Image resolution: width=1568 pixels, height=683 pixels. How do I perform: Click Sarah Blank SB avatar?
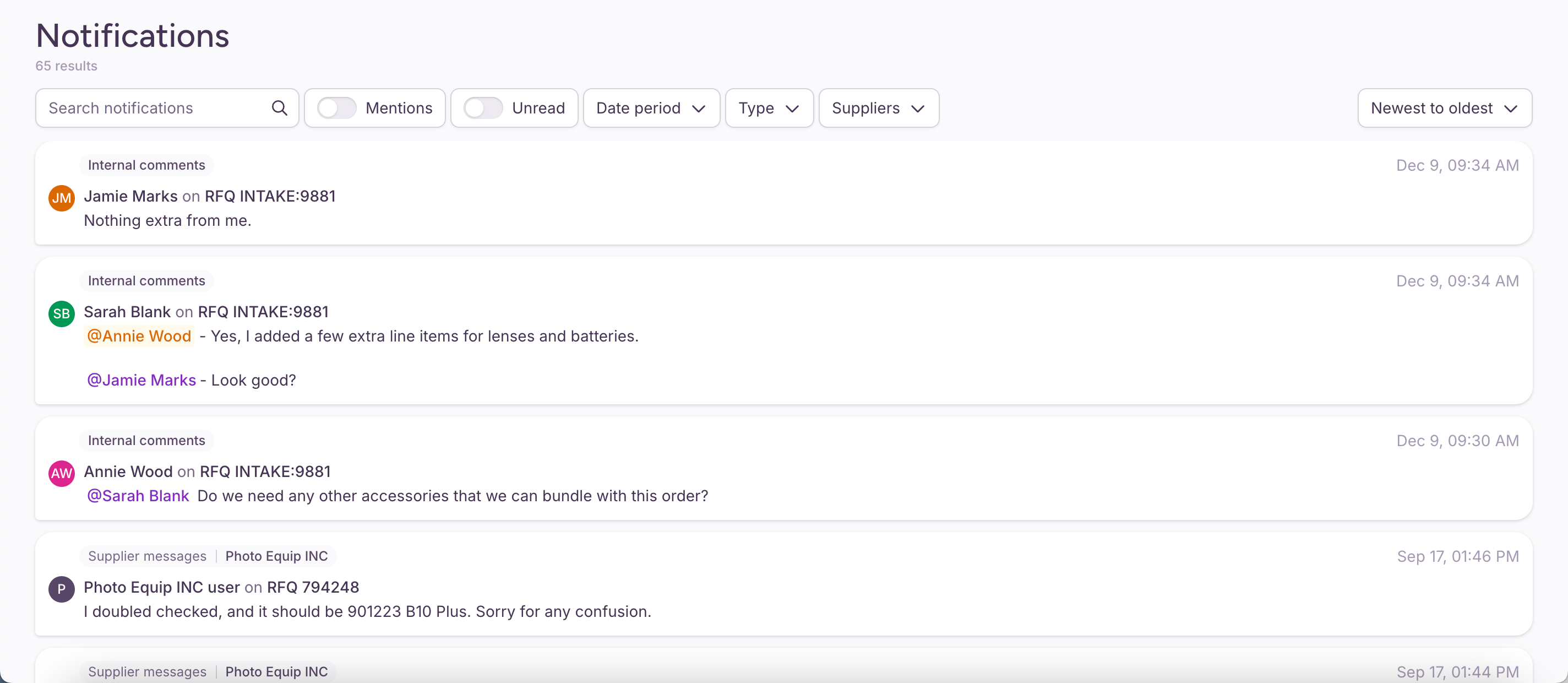point(62,313)
